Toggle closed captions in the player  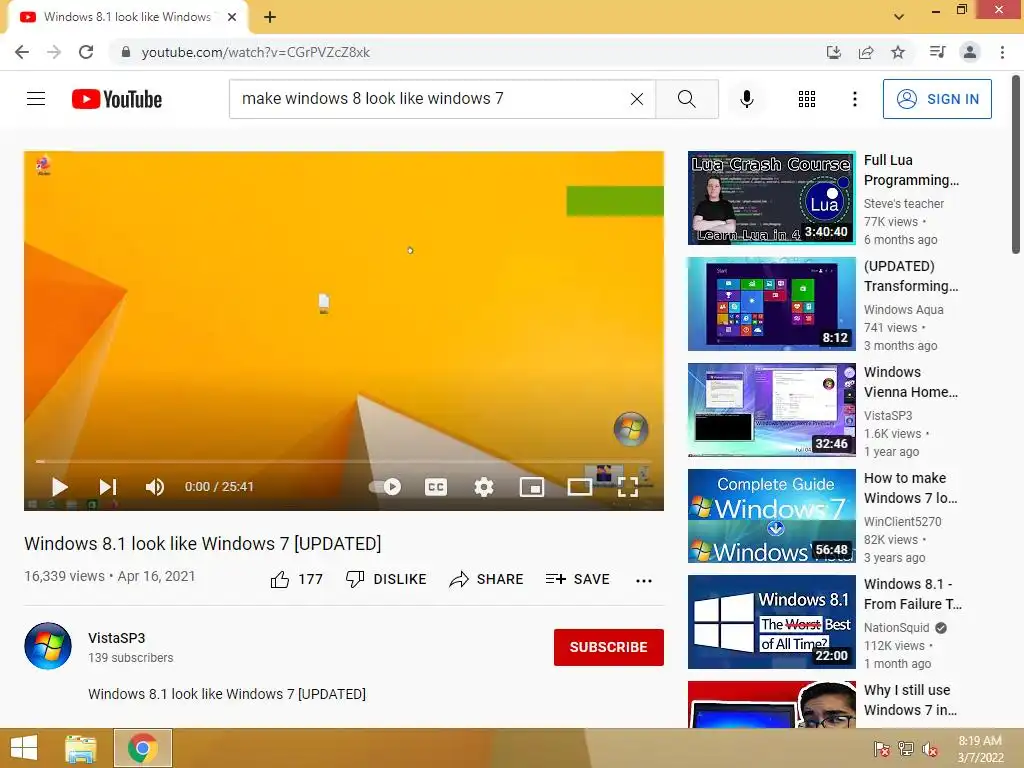[x=436, y=487]
